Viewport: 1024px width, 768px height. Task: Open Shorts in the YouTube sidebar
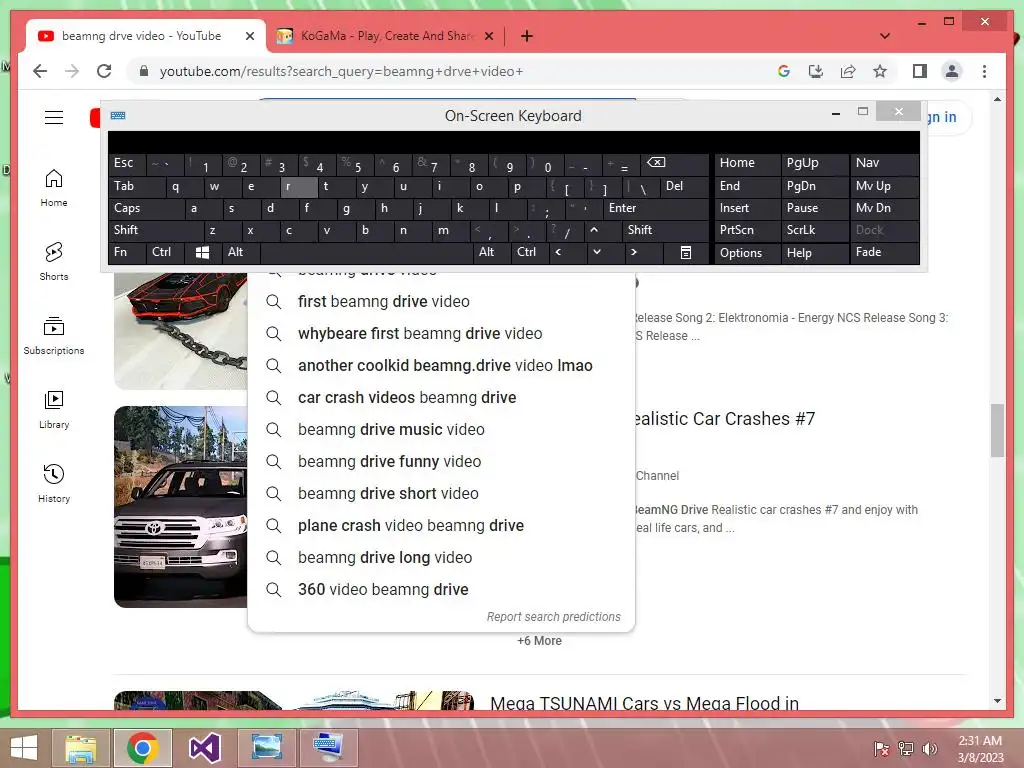[x=54, y=262]
